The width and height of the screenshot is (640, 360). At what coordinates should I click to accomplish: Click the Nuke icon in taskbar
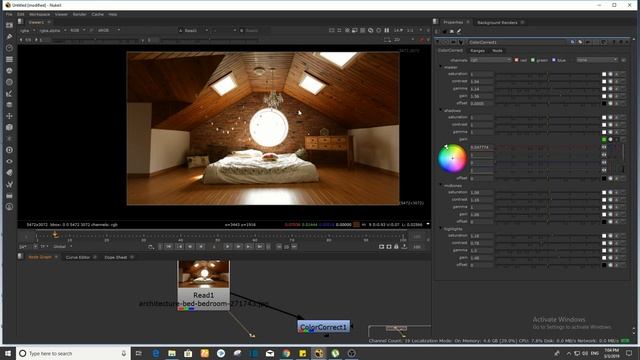tap(319, 353)
